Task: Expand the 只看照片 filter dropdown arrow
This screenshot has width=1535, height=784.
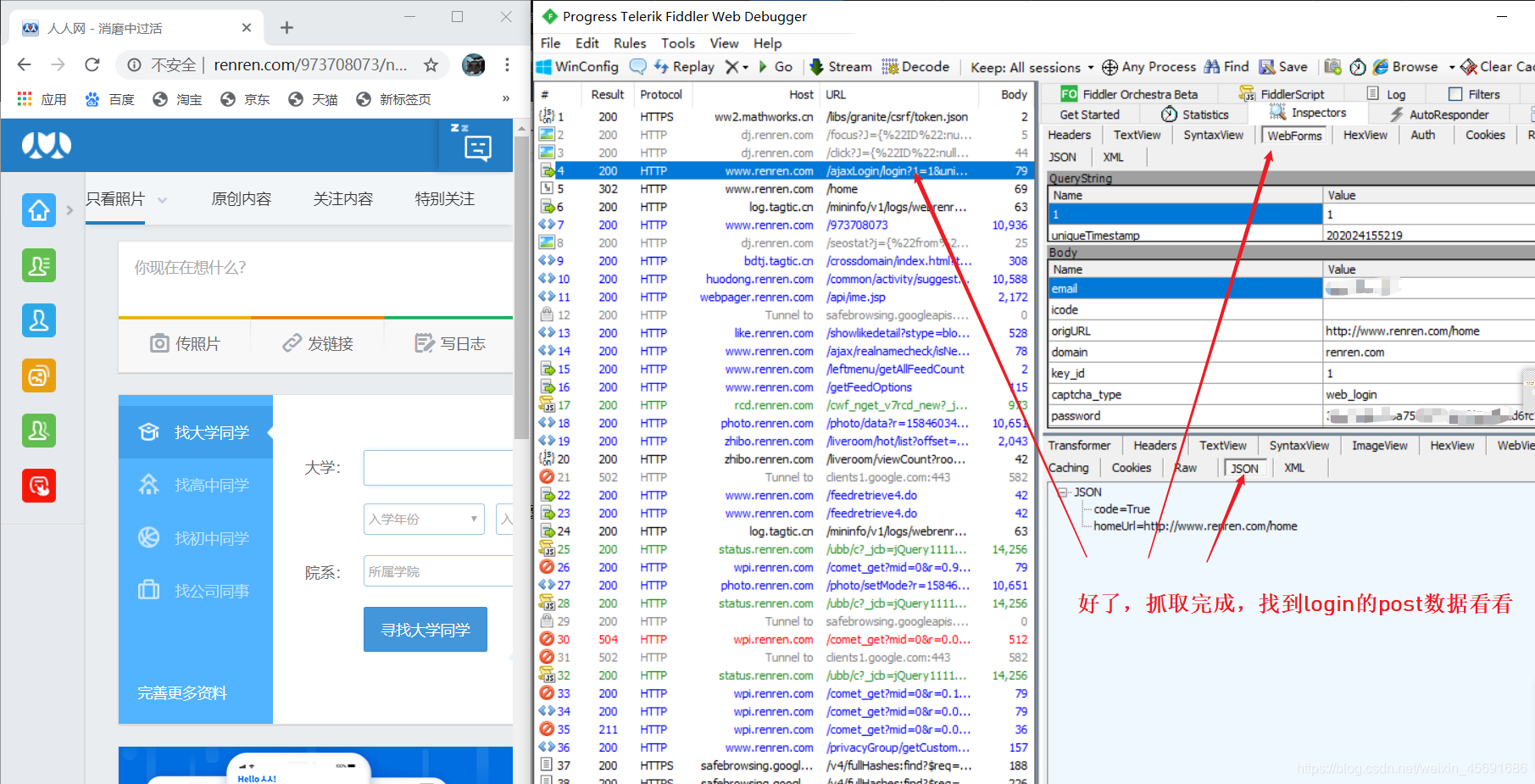Action: pyautogui.click(x=162, y=200)
